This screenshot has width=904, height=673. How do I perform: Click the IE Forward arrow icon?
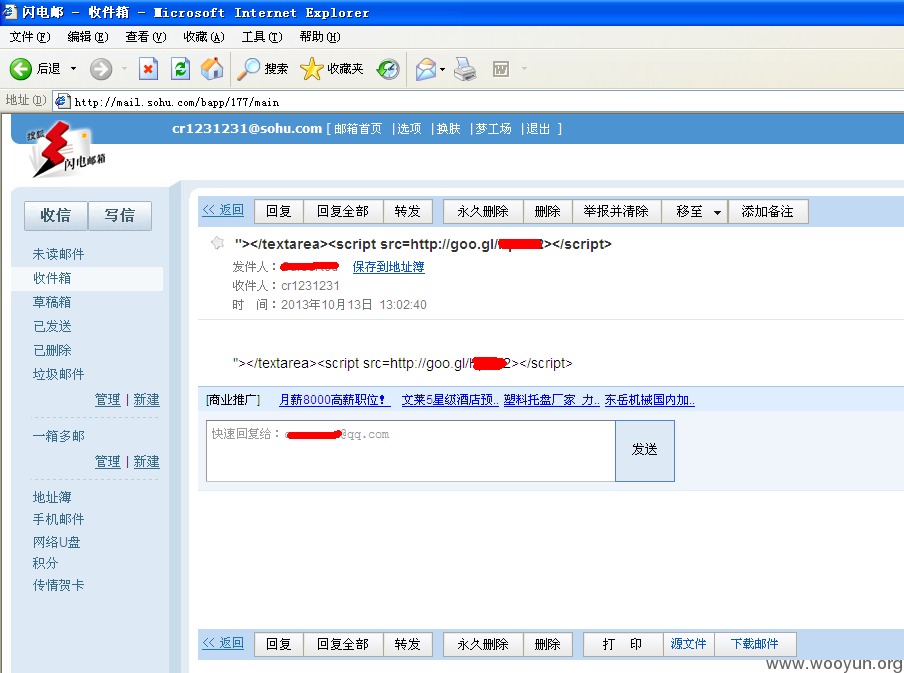(101, 69)
